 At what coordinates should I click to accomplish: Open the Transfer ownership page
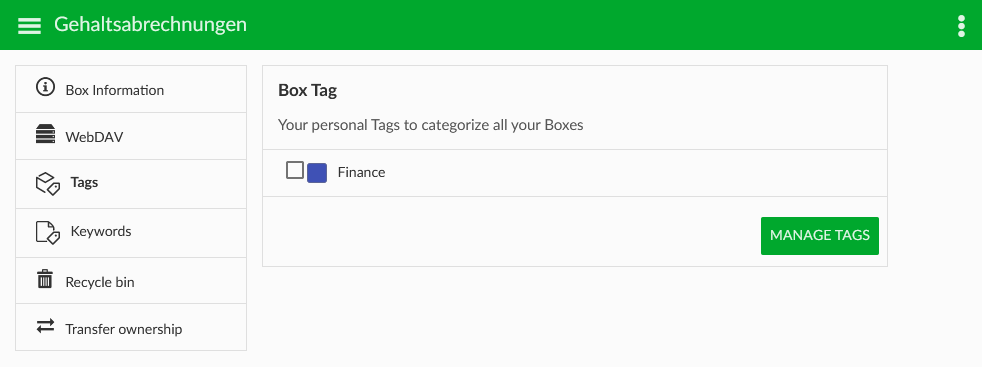131,328
